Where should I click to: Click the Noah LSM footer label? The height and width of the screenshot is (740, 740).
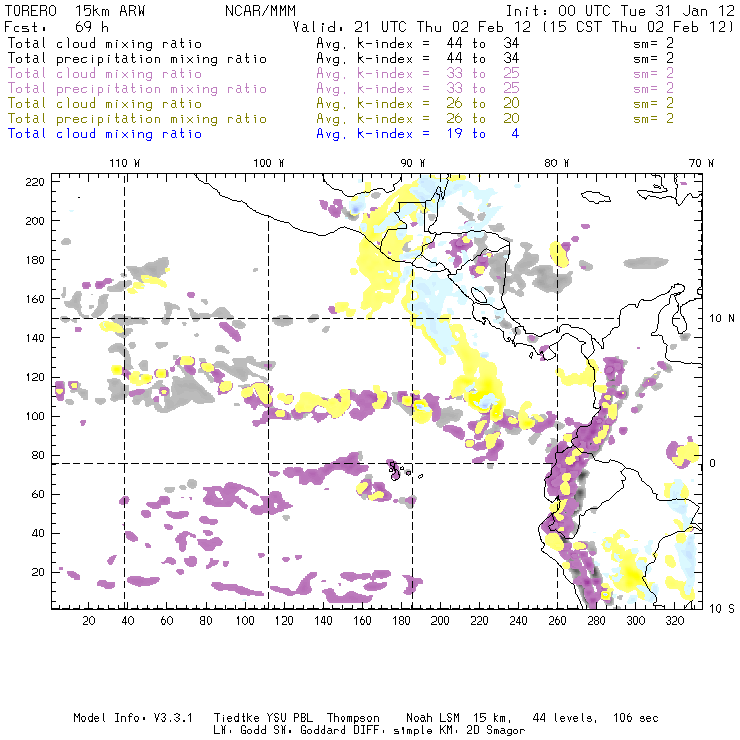point(437,718)
